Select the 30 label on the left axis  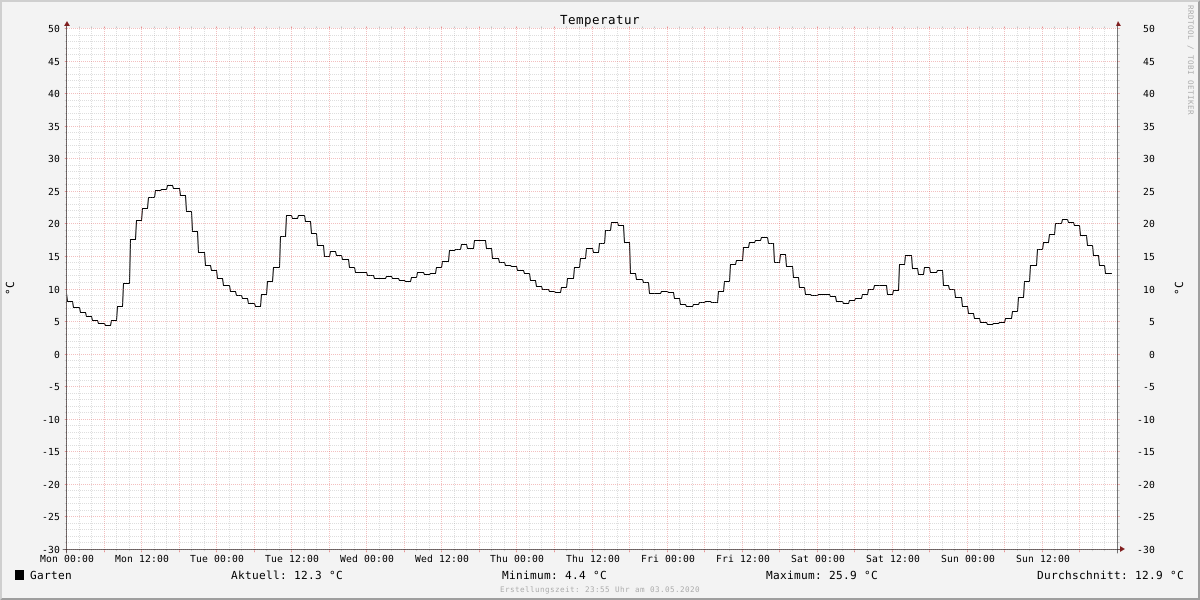54,159
